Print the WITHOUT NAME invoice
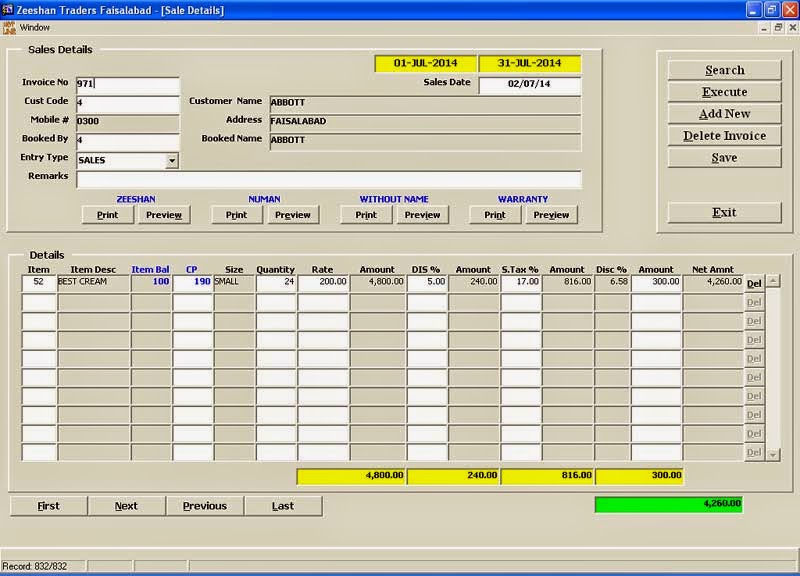 (366, 214)
